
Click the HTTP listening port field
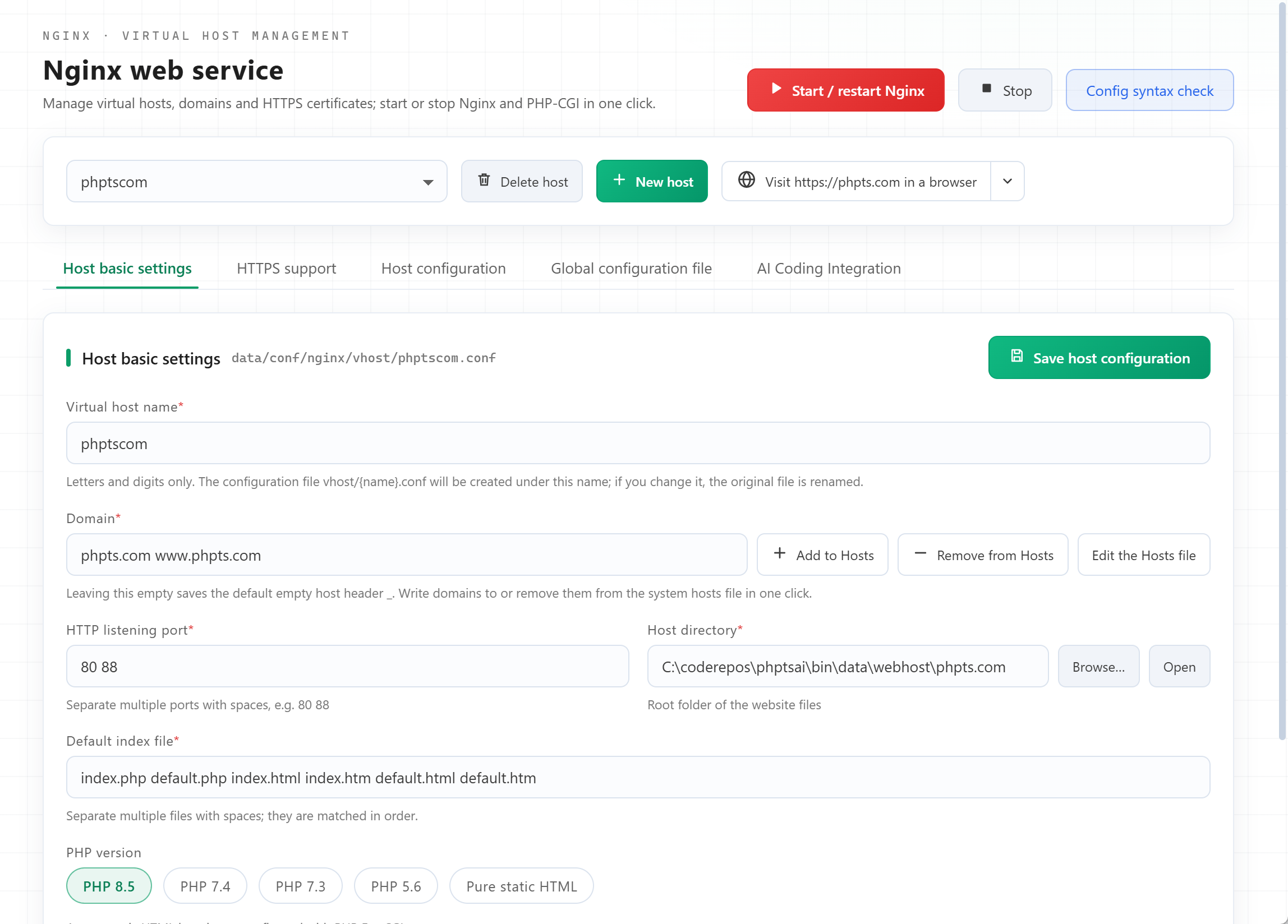point(348,666)
